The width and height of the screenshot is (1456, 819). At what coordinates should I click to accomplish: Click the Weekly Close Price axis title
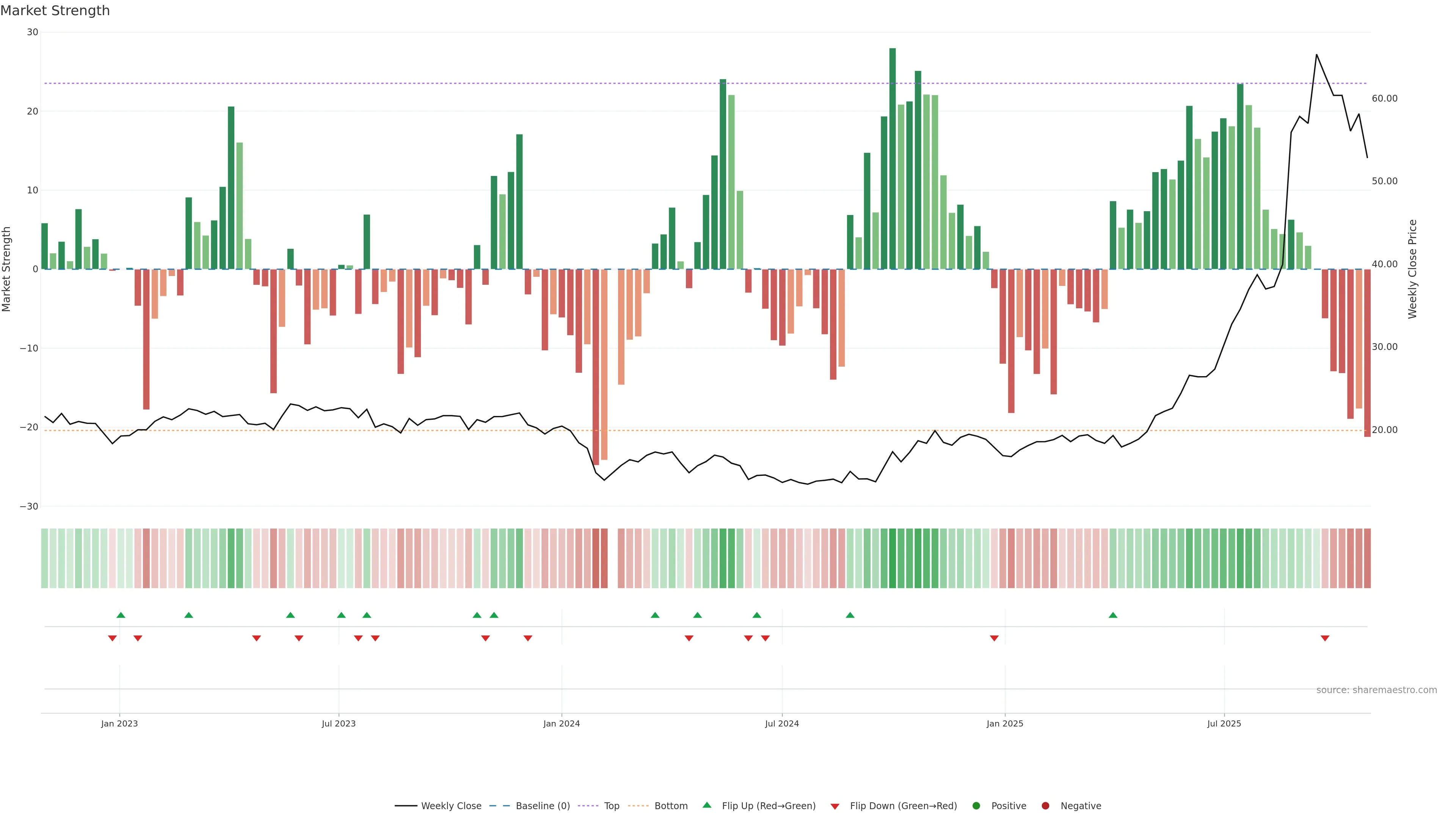tap(1412, 269)
